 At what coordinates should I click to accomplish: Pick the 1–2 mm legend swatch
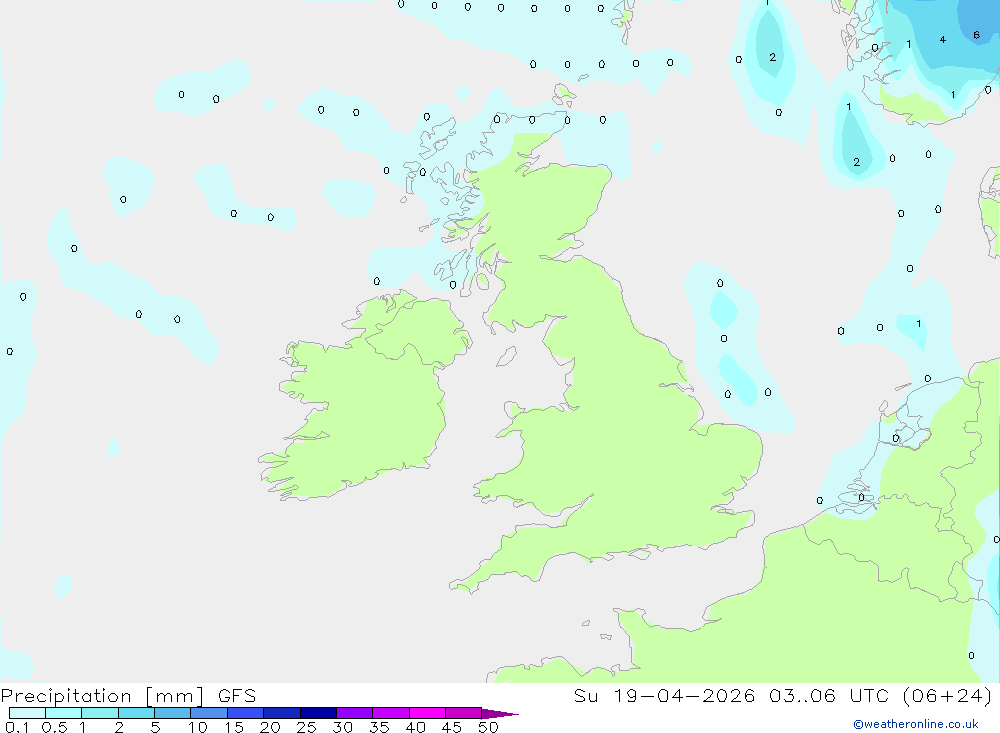point(100,713)
